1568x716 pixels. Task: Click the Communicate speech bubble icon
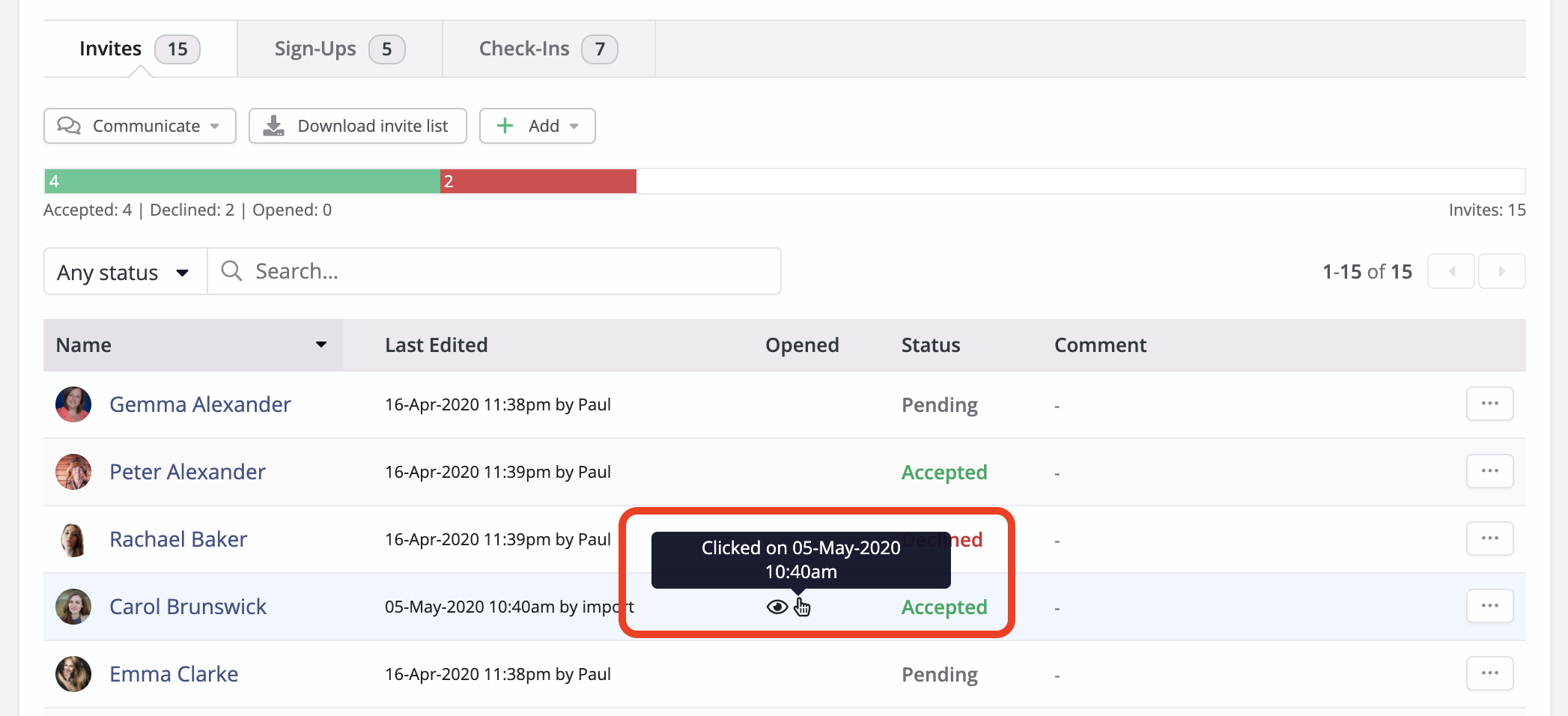click(x=70, y=126)
